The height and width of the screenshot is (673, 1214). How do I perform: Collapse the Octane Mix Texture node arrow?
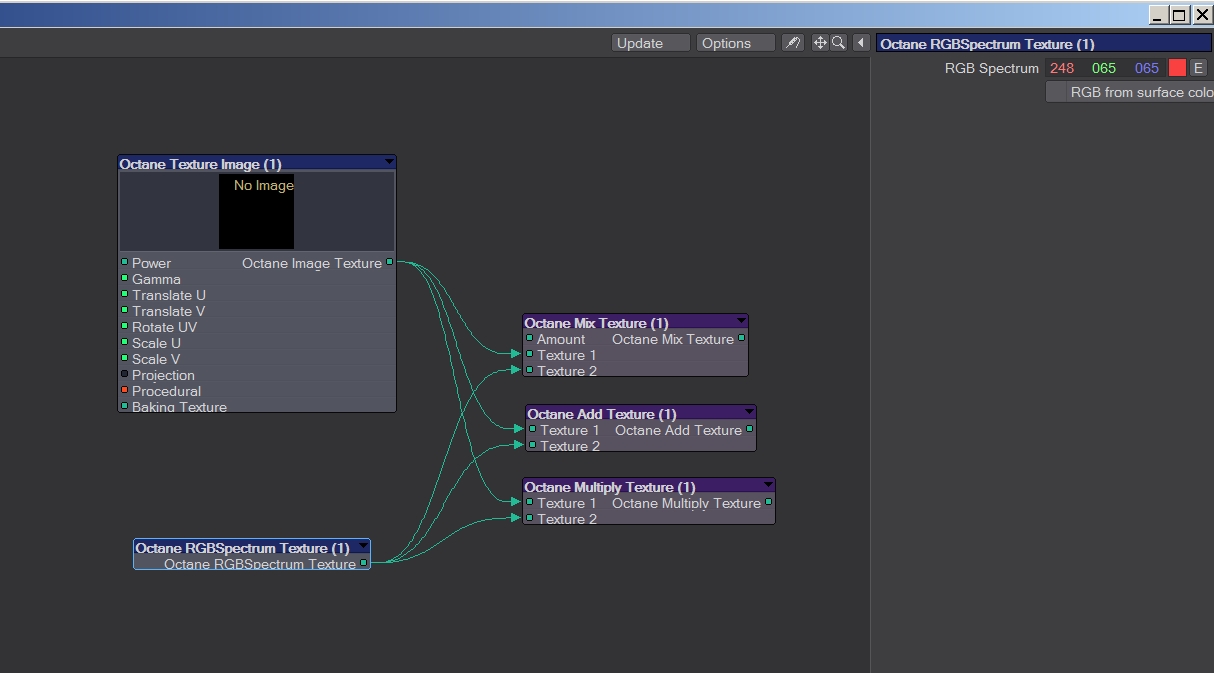click(741, 321)
